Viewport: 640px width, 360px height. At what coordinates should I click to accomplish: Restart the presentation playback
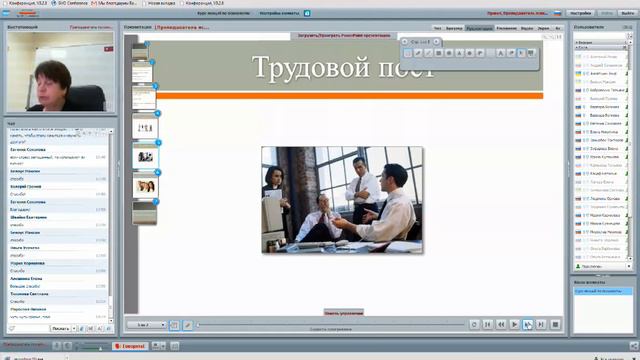click(474, 324)
